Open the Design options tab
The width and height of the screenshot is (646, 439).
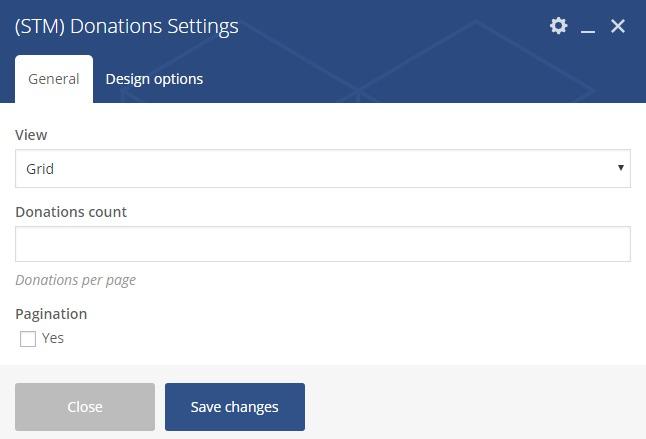click(154, 79)
